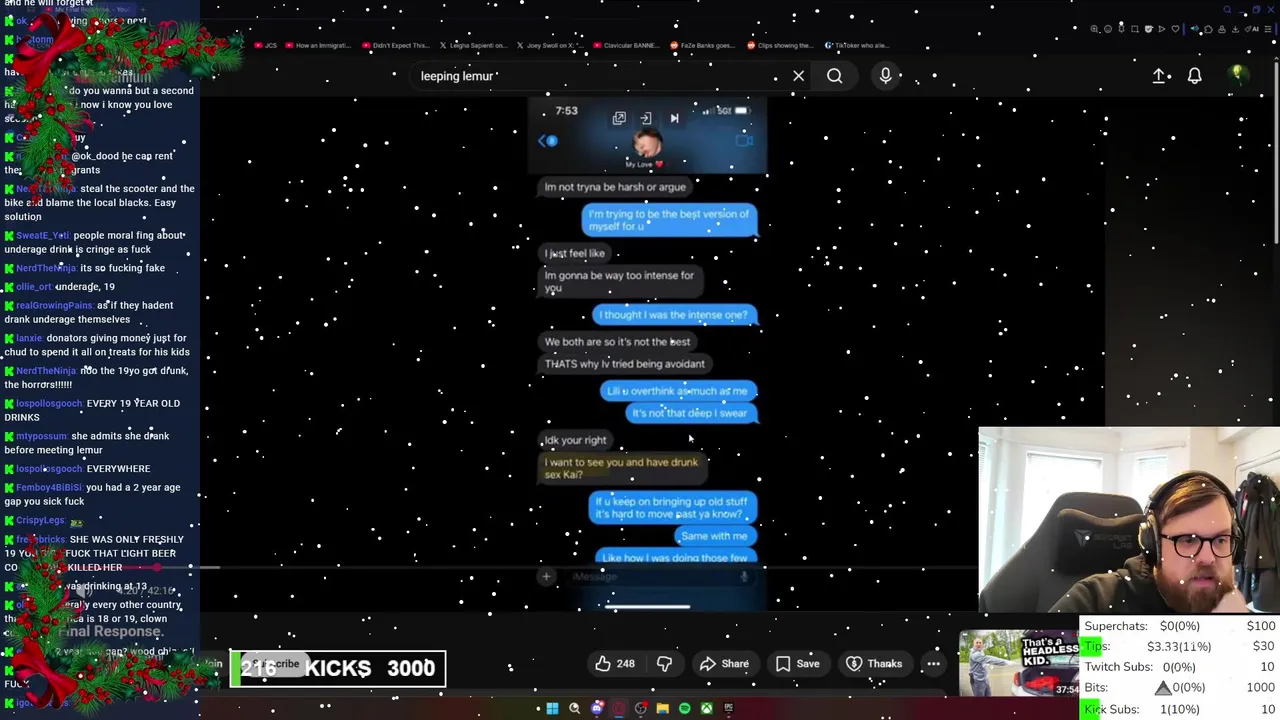
Task: Save the video with the Save button
Action: (x=798, y=664)
